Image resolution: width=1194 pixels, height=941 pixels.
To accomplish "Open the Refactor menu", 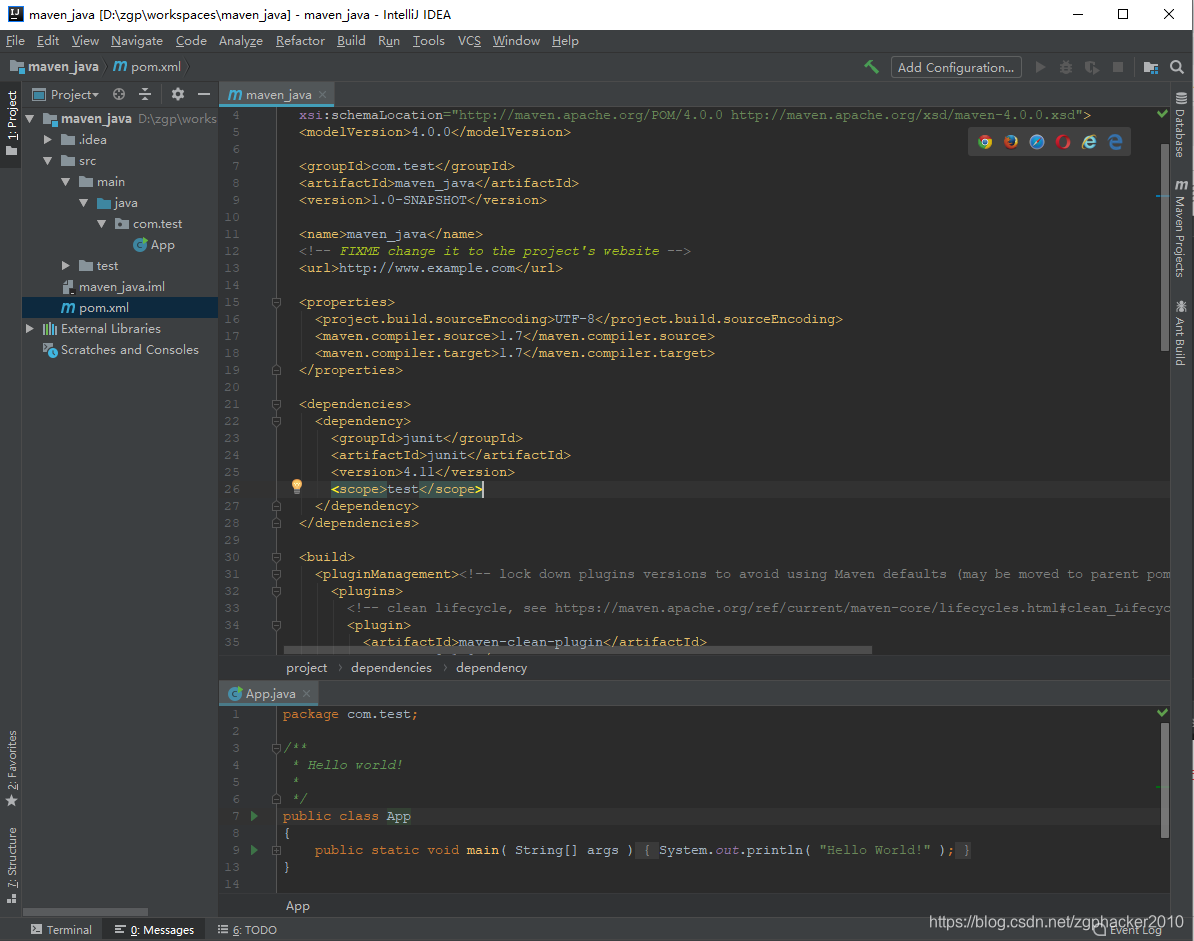I will [x=300, y=40].
